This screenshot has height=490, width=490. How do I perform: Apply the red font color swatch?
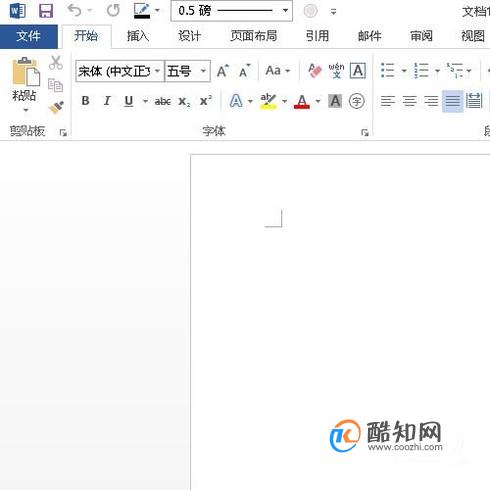[302, 101]
